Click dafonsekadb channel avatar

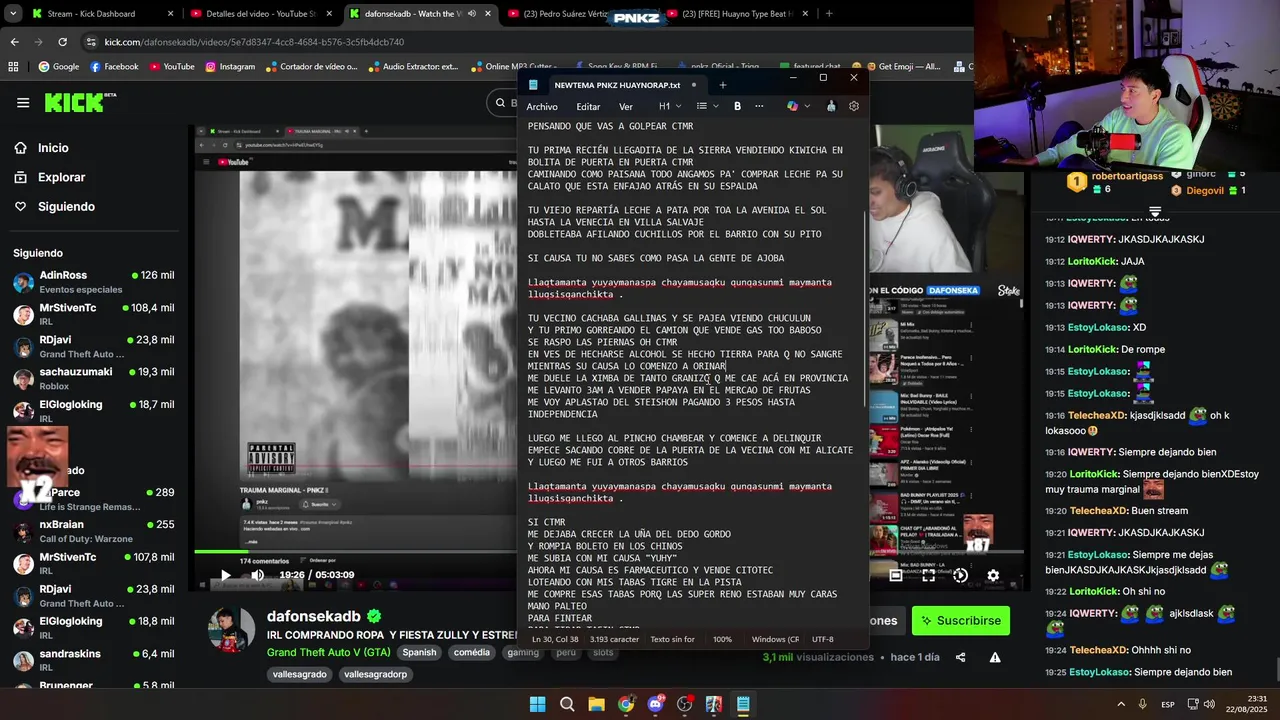click(231, 629)
